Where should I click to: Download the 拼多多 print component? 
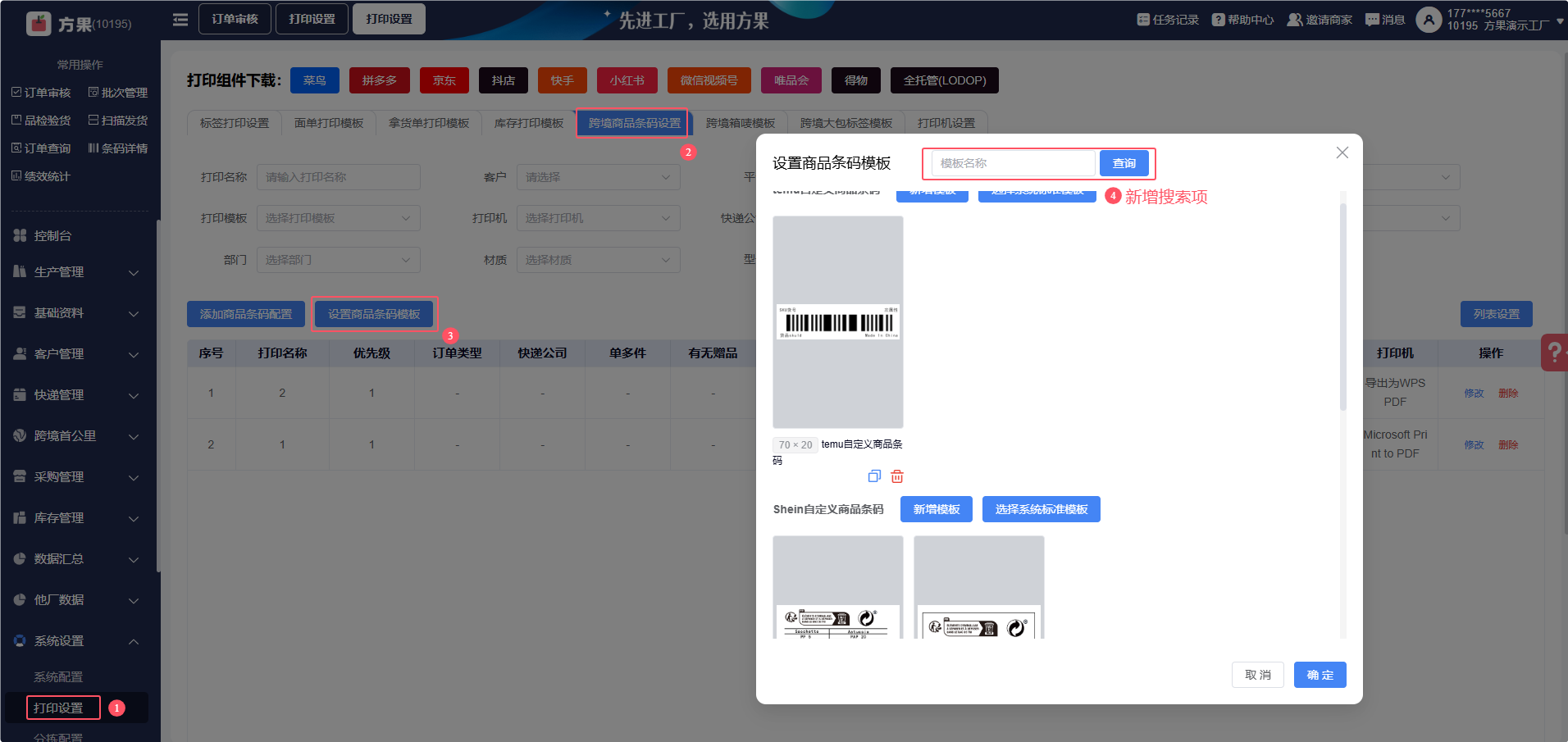coord(380,80)
